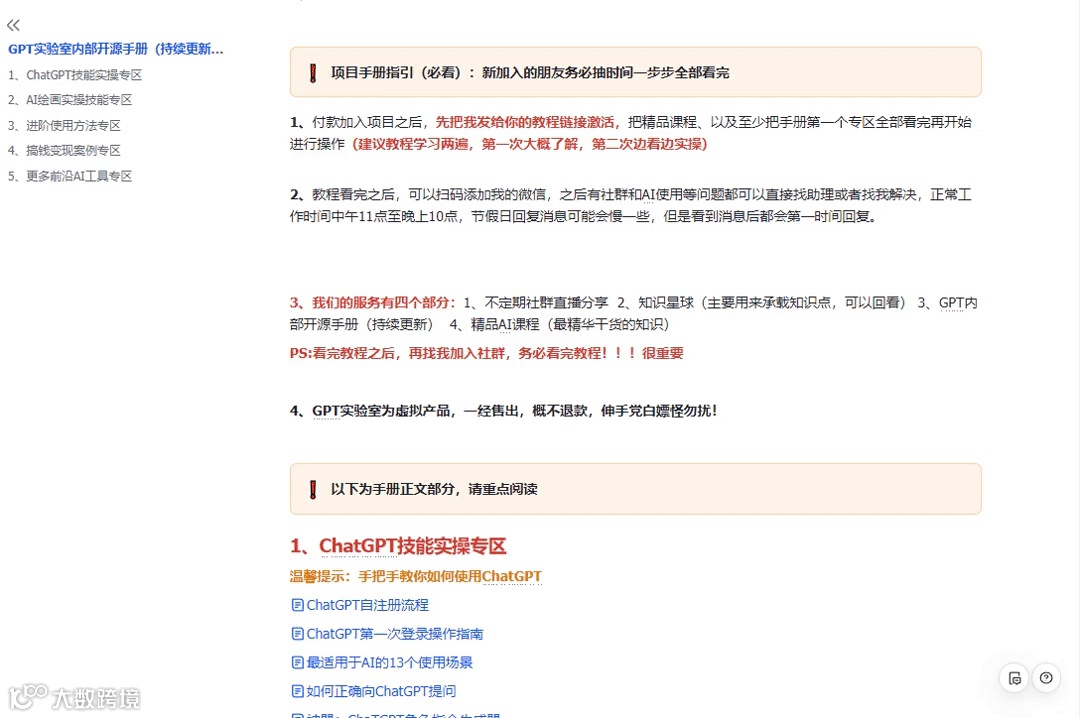Click the page icon beside ChatGPT第一次登录操作指南
This screenshot has width=1080, height=718.
297,633
